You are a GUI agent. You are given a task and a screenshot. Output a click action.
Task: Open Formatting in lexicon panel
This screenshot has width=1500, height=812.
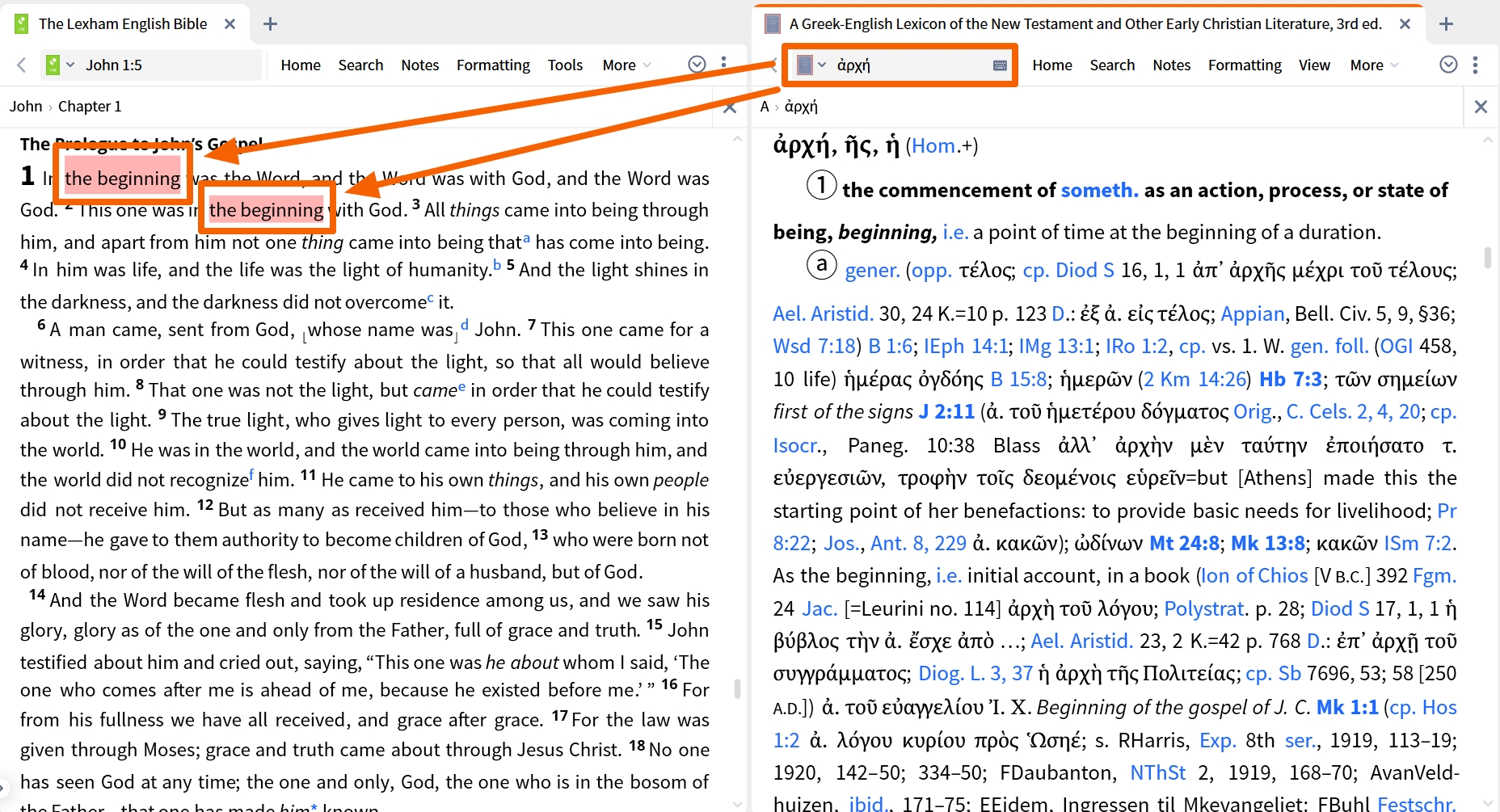[x=1245, y=65]
